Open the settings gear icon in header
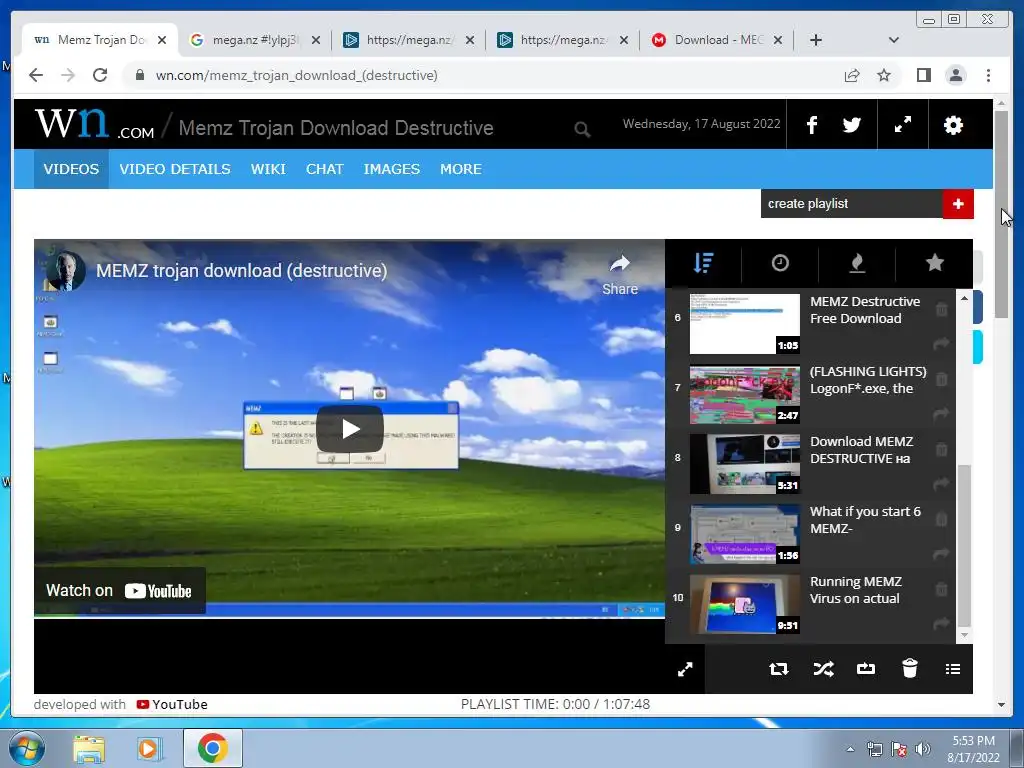 [953, 125]
